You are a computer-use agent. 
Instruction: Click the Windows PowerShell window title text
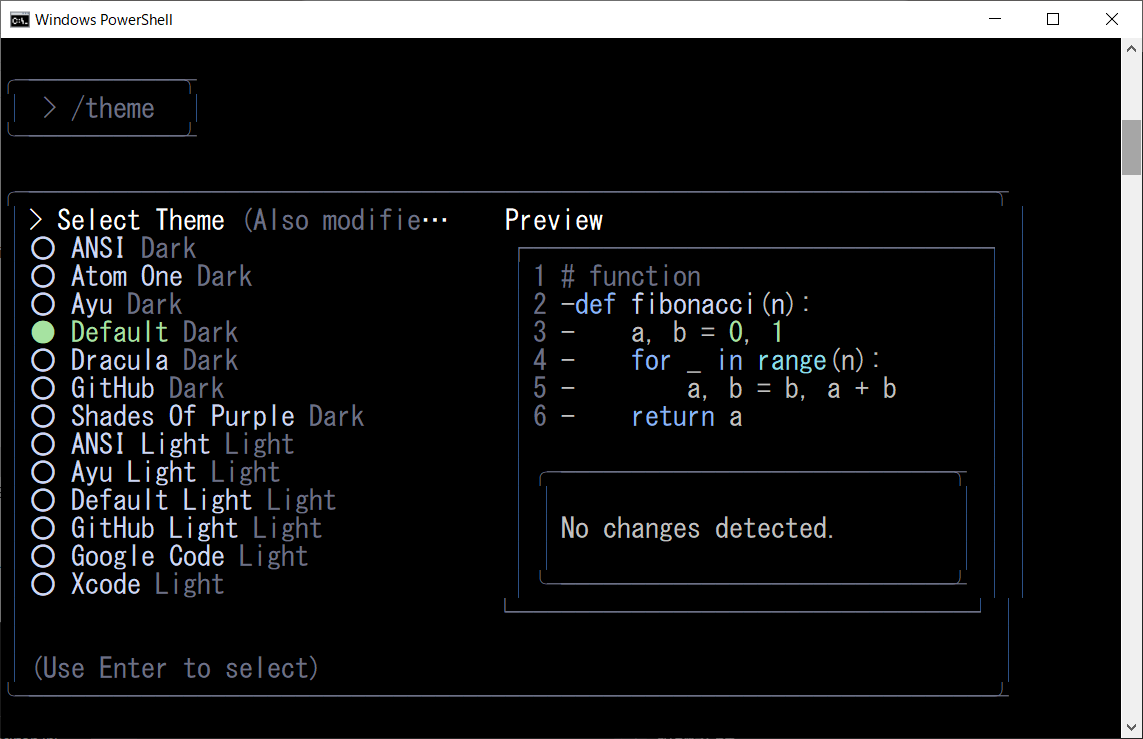click(104, 20)
